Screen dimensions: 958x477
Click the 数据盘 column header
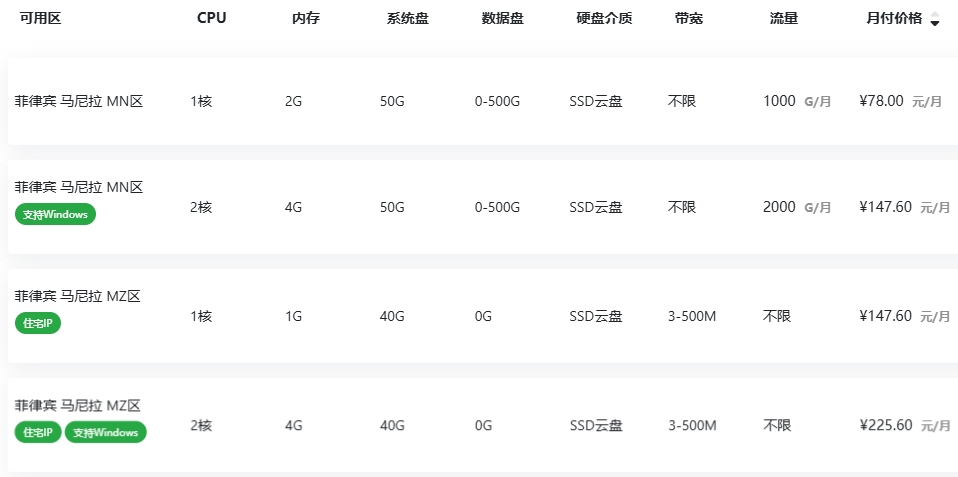[x=502, y=18]
